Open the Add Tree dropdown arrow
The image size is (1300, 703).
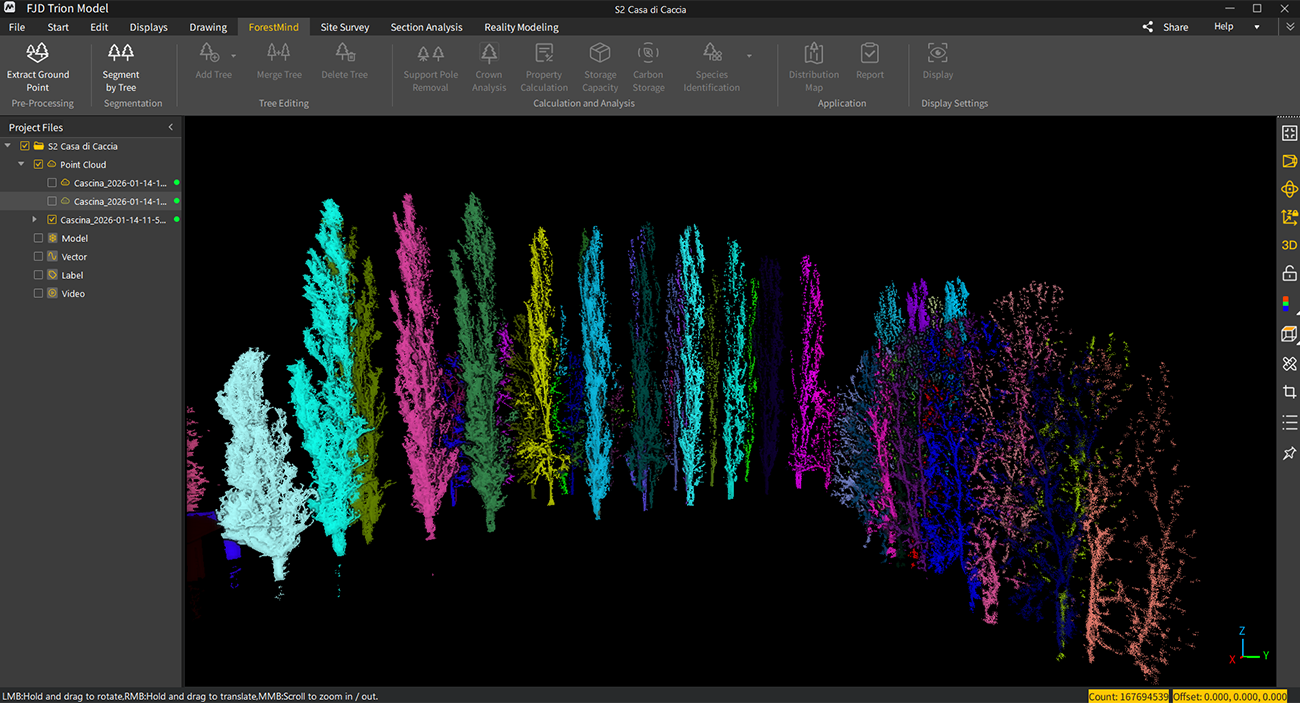(x=234, y=56)
